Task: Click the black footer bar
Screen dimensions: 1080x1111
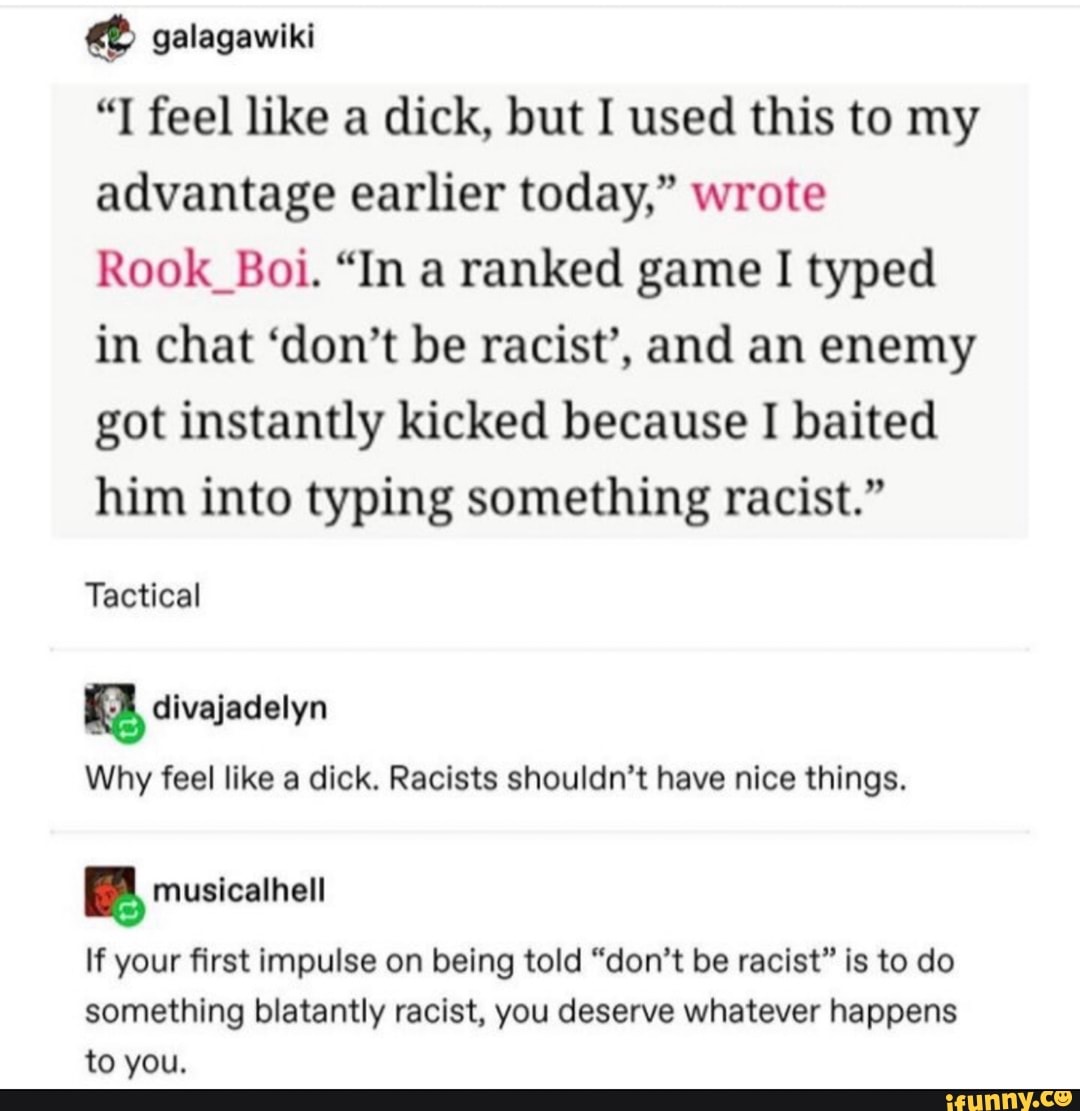Action: (540, 1100)
